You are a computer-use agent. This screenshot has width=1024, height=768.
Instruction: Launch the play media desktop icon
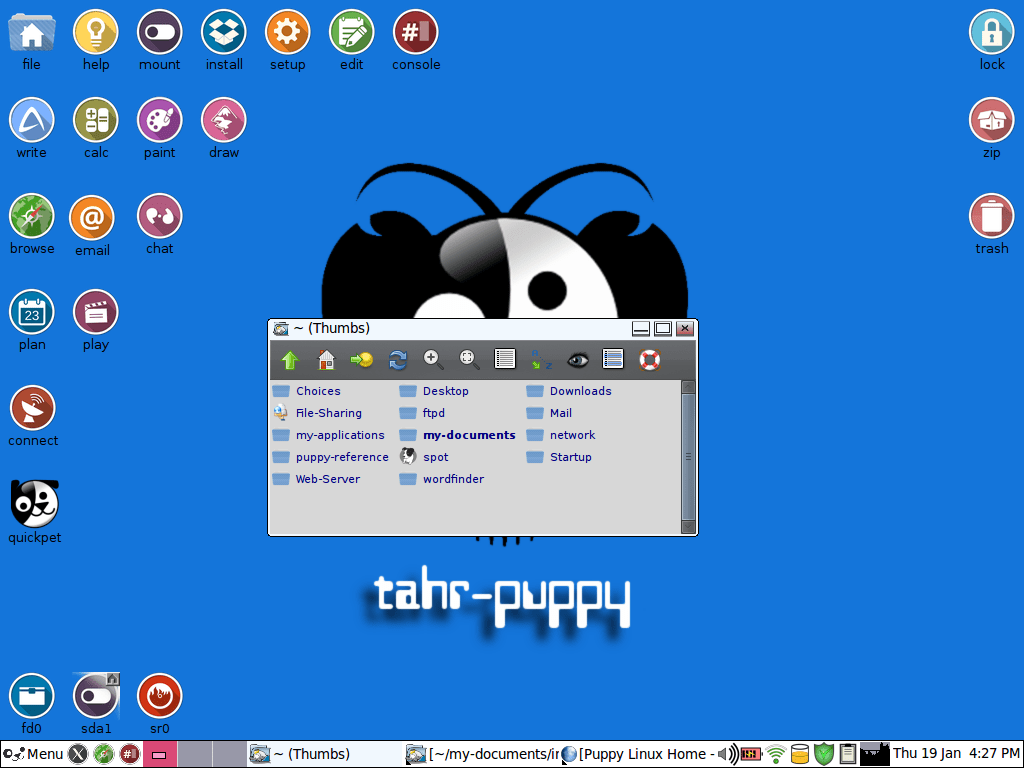tap(95, 321)
